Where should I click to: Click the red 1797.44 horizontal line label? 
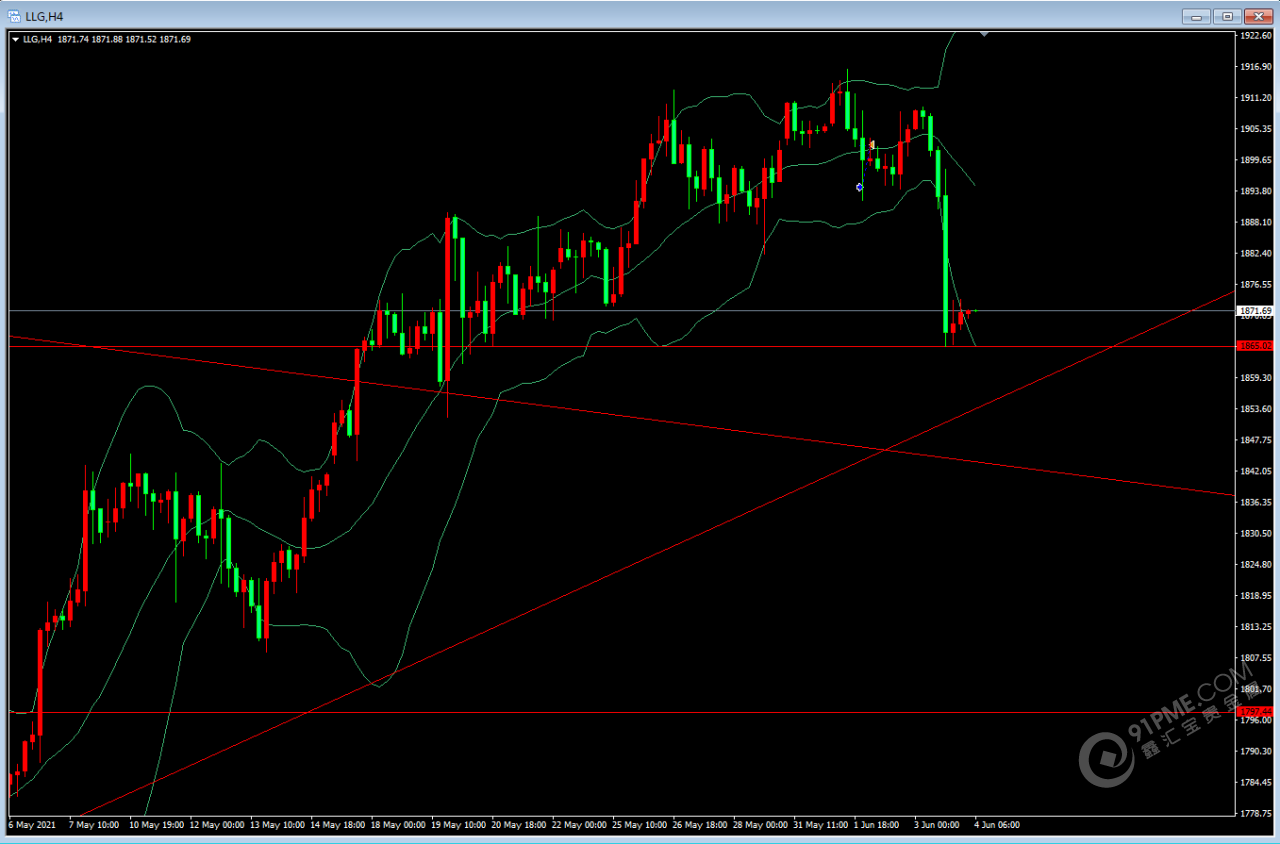1255,712
